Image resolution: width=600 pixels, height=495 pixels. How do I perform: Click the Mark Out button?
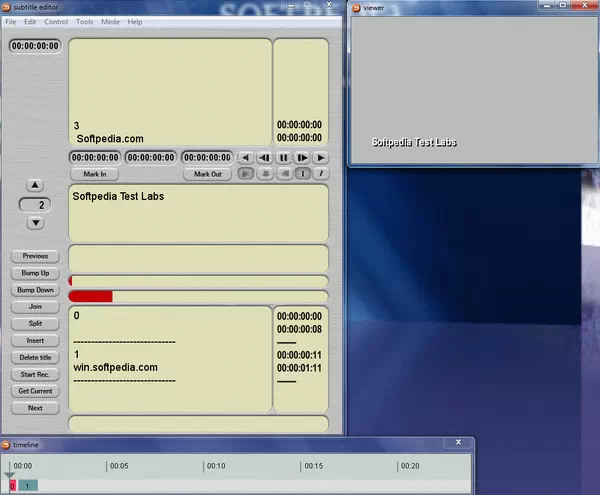pyautogui.click(x=207, y=174)
